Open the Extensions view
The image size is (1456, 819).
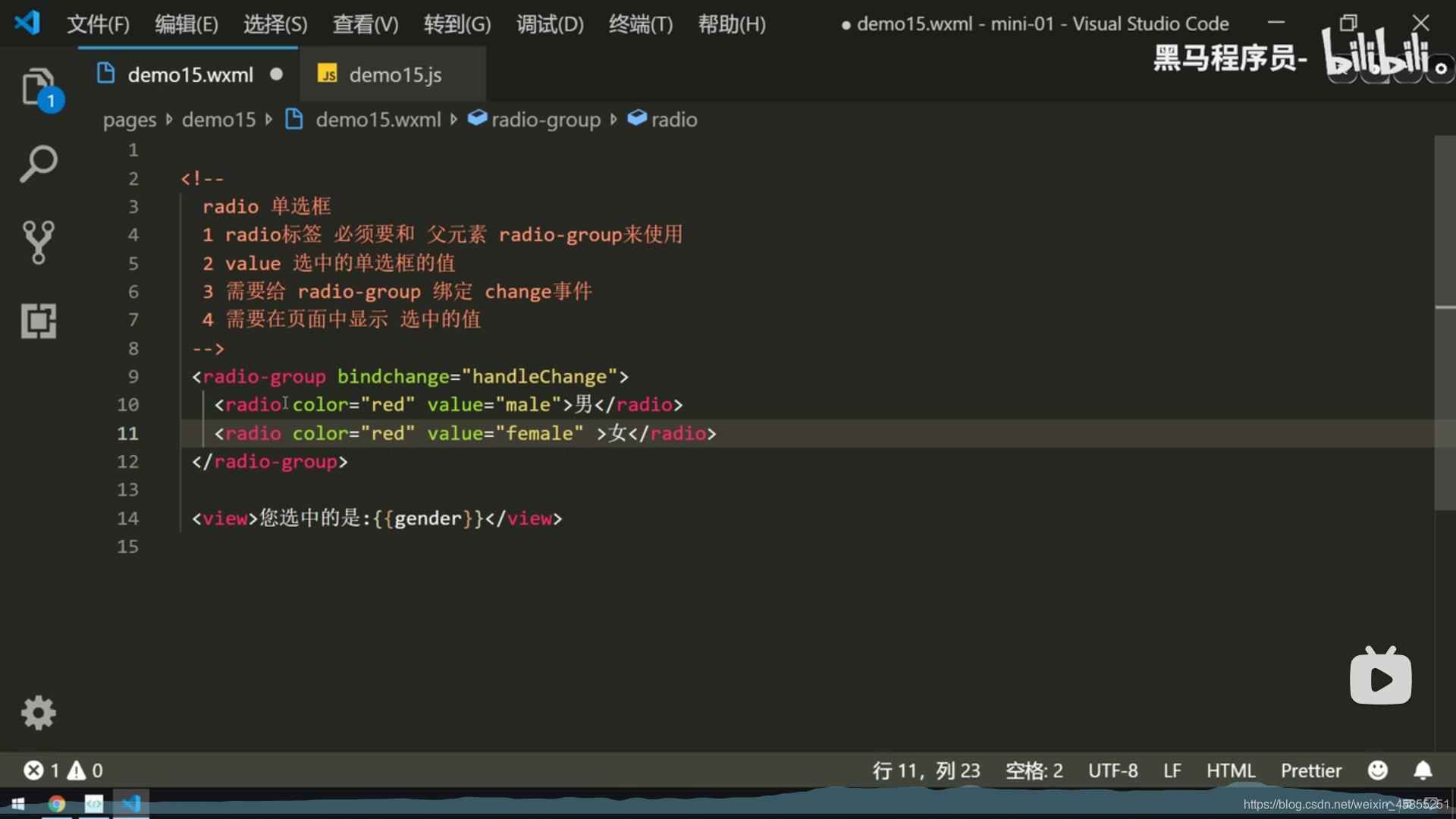coord(39,321)
